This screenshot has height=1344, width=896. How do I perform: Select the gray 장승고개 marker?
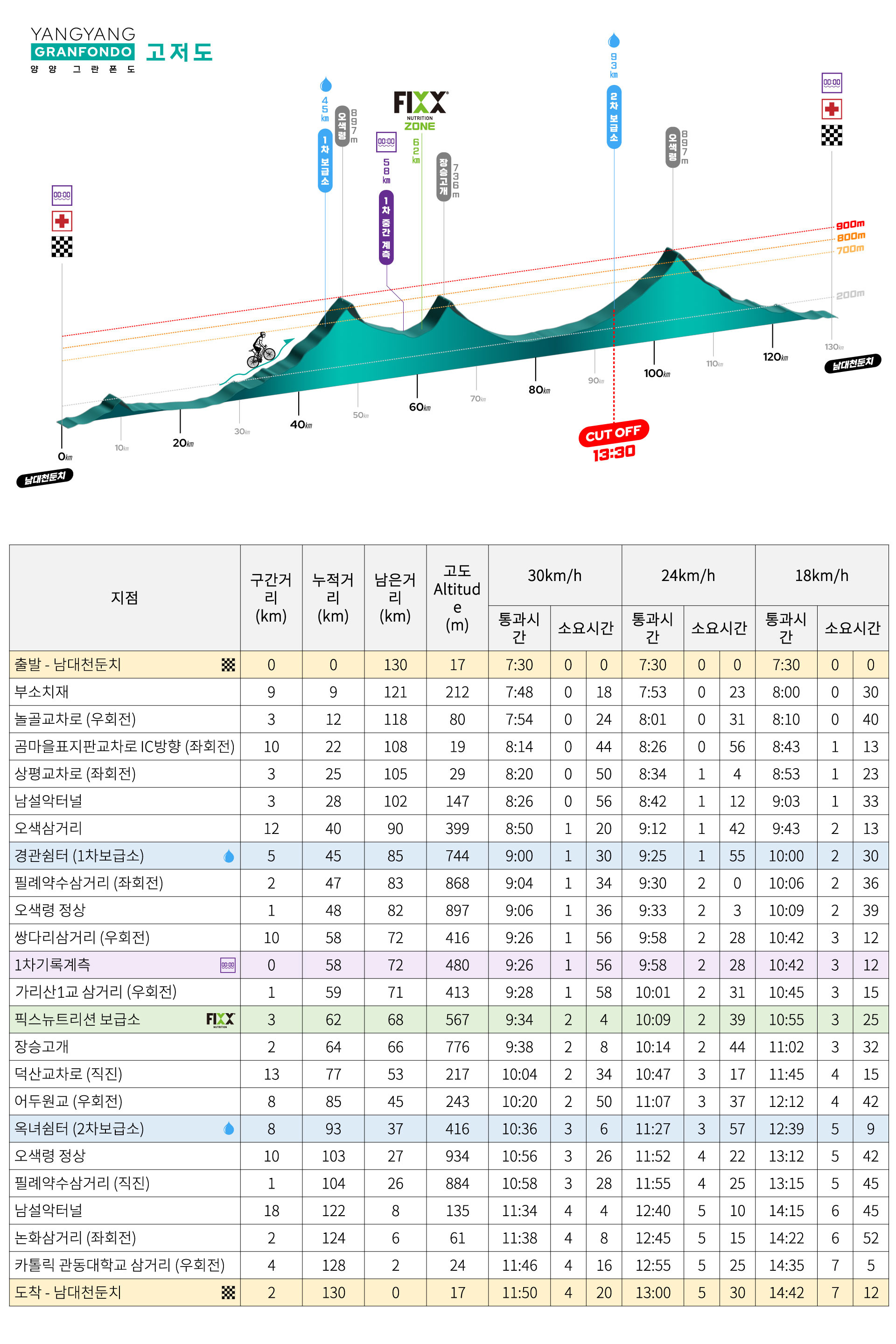pyautogui.click(x=443, y=177)
